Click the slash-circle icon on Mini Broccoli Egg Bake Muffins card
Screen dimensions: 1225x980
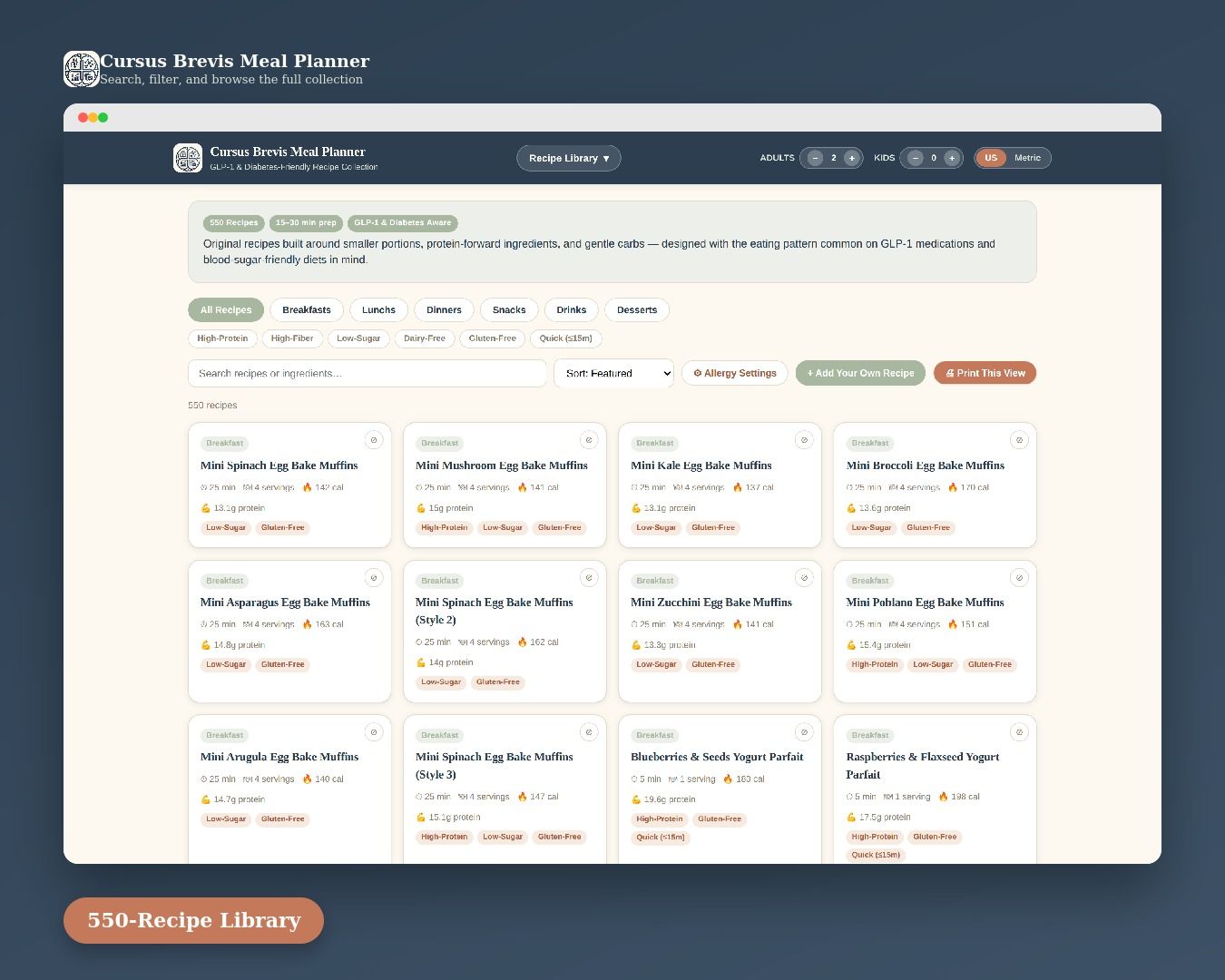point(1019,440)
